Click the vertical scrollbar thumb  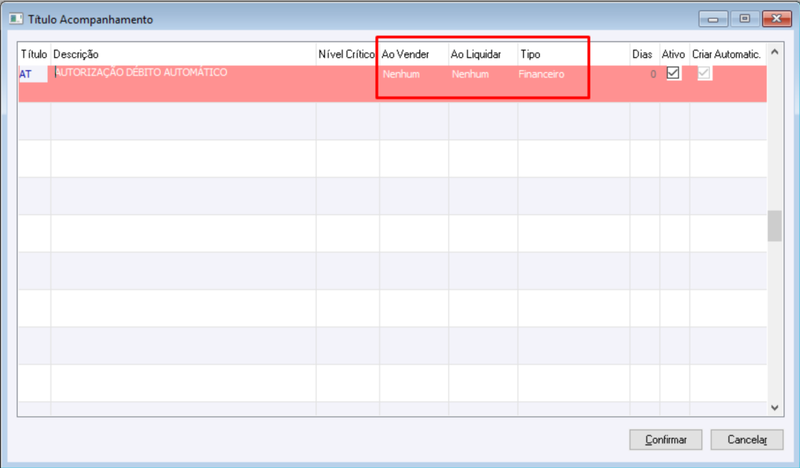tap(774, 226)
